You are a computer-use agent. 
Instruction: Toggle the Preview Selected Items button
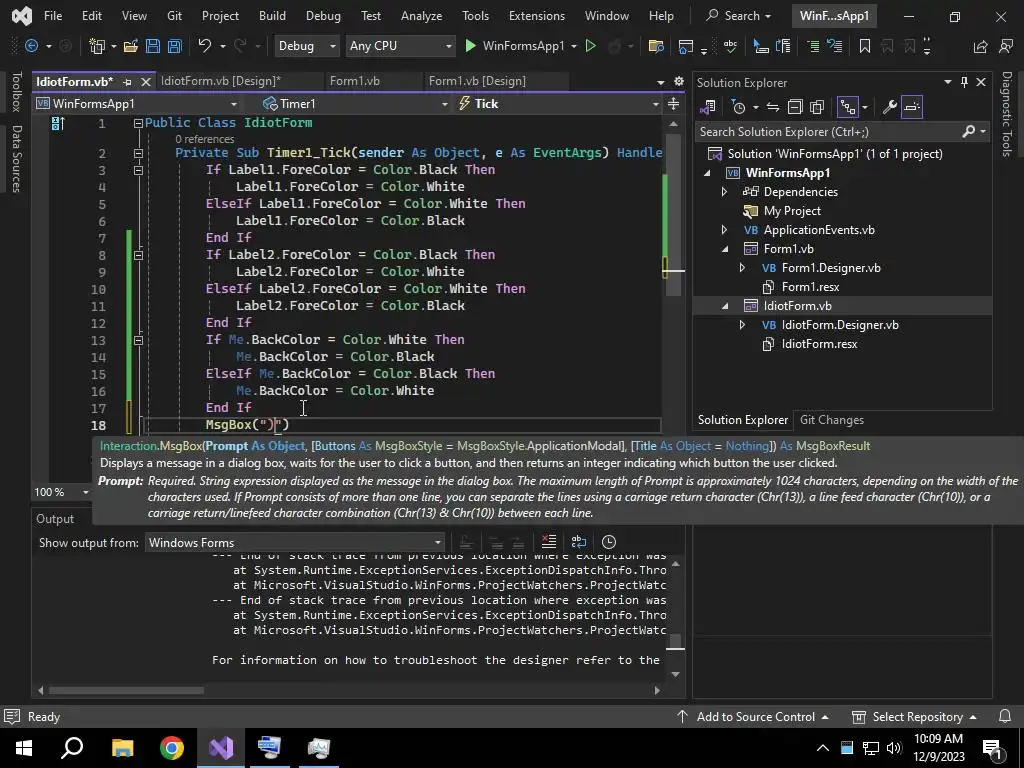pyautogui.click(x=912, y=107)
